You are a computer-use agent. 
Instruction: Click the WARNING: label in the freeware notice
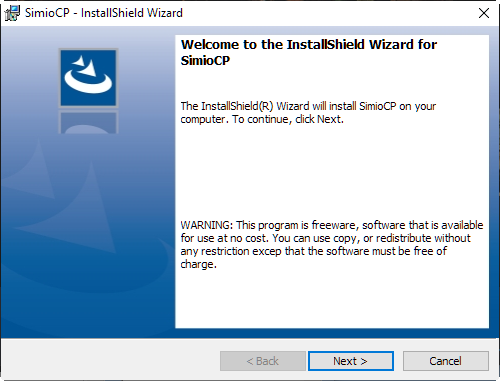pos(207,225)
